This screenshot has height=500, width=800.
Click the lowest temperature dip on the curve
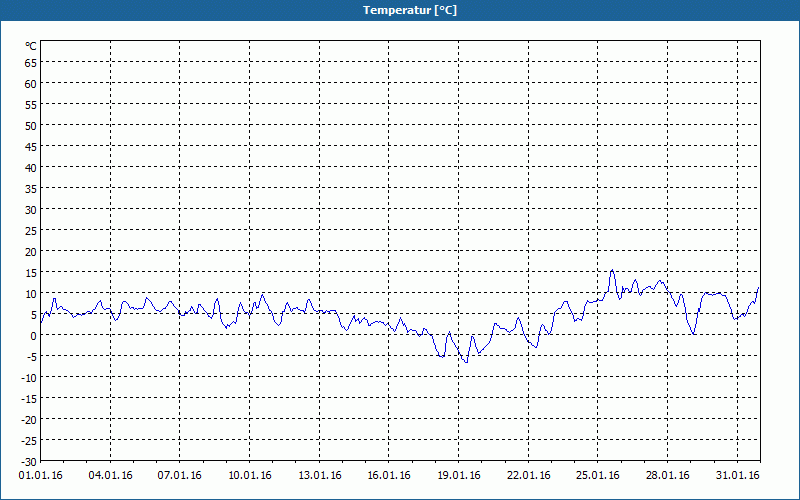pos(466,361)
